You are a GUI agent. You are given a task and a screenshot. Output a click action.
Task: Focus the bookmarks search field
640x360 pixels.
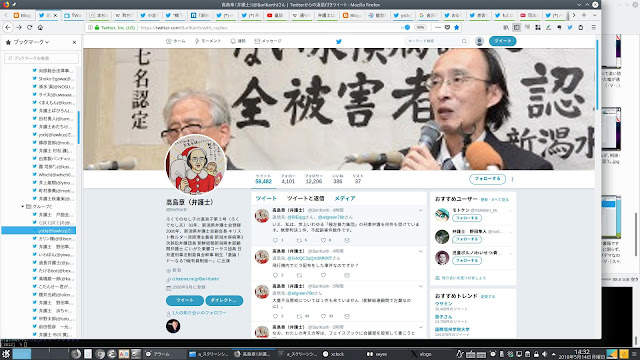(41, 58)
